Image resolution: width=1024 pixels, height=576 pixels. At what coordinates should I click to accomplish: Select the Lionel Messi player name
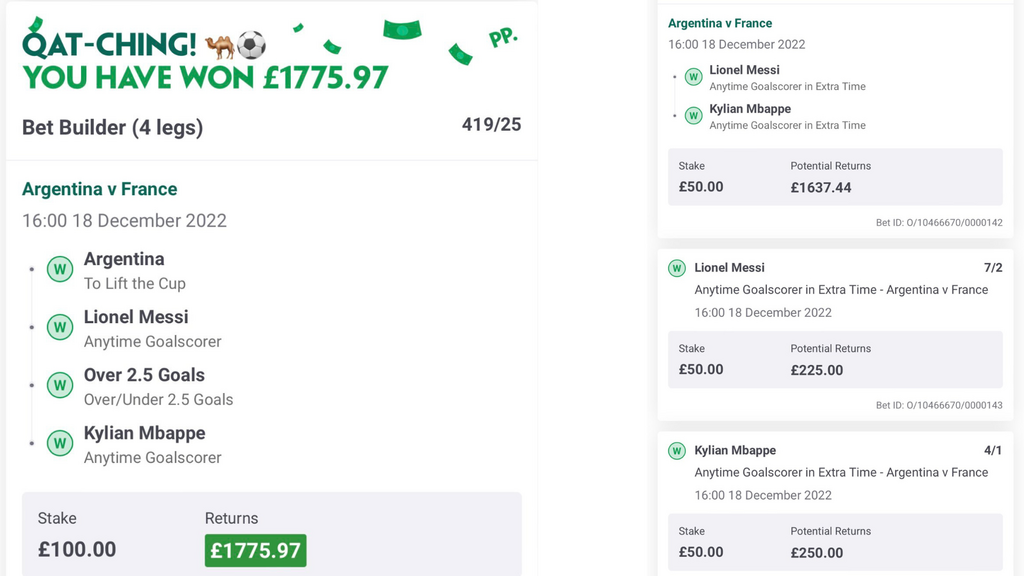135,316
